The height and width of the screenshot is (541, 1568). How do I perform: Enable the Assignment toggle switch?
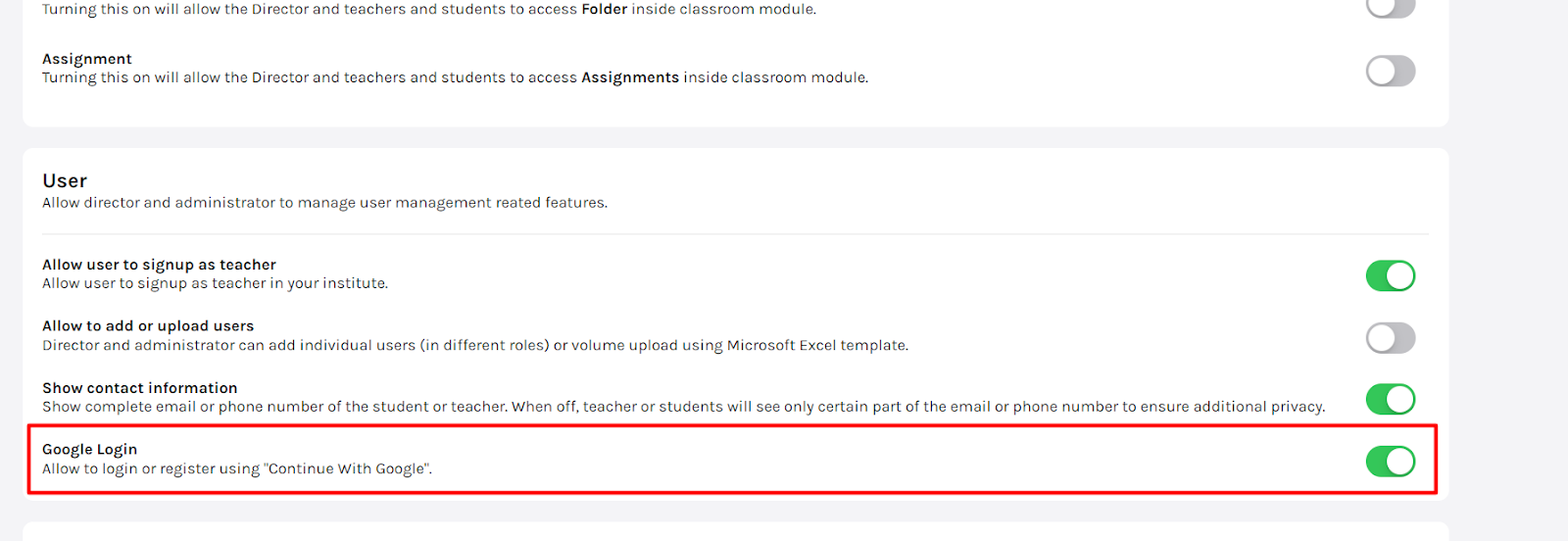(1390, 71)
